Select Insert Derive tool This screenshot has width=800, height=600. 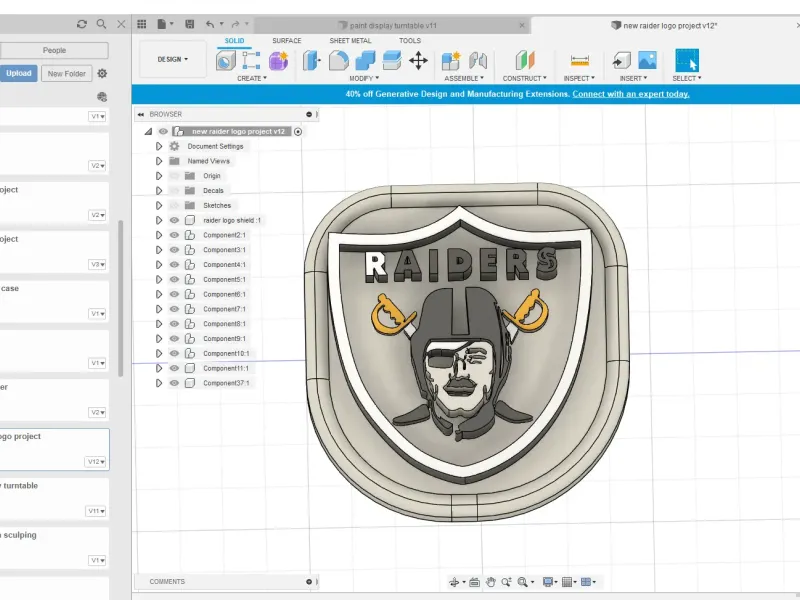pyautogui.click(x=621, y=61)
